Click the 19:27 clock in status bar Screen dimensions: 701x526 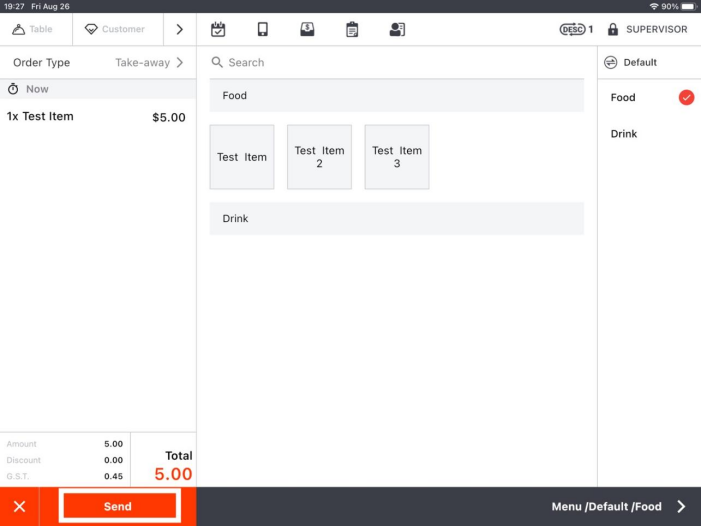click(x=14, y=6)
